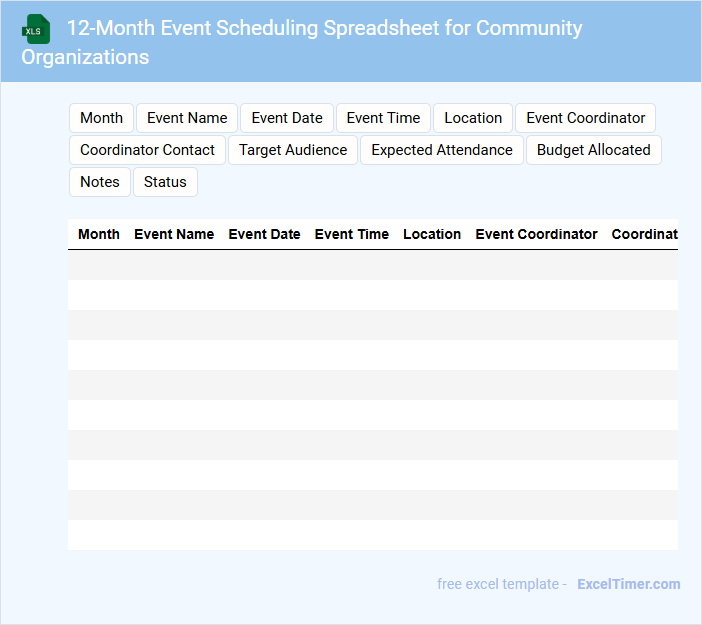Click the Month column header
The width and height of the screenshot is (702, 625).
[99, 234]
